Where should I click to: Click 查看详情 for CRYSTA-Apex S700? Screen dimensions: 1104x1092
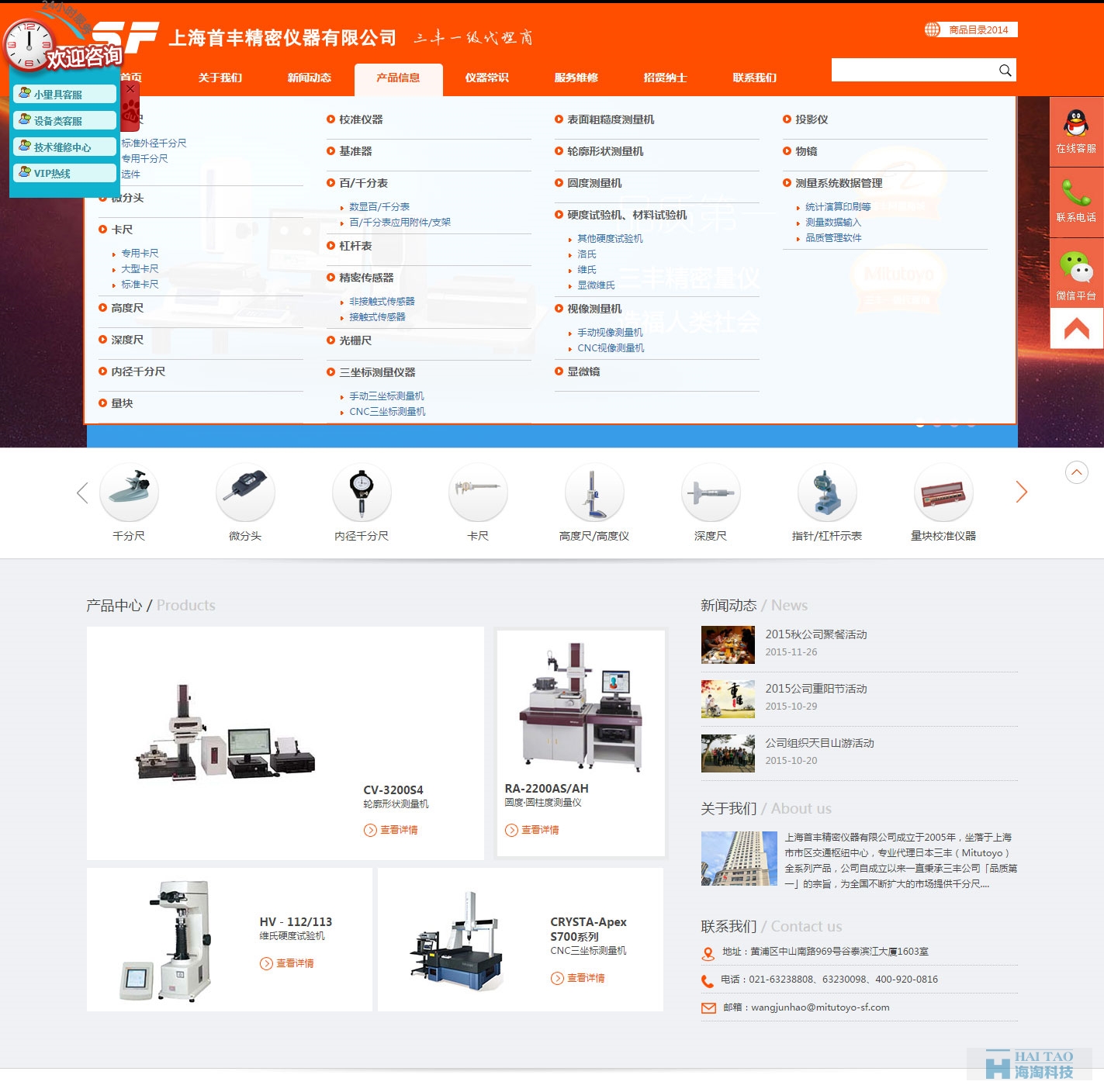tap(578, 978)
